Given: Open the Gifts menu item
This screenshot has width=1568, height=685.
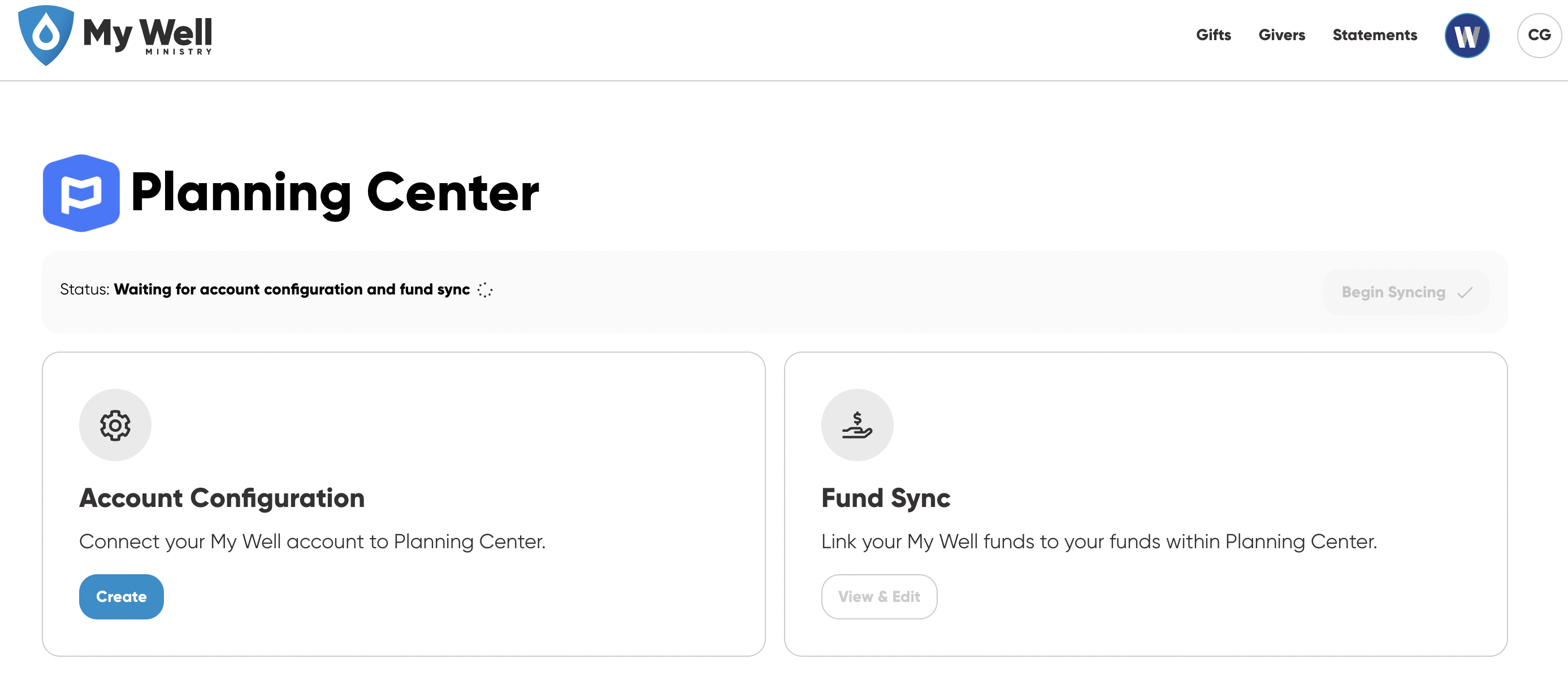Looking at the screenshot, I should (1213, 34).
